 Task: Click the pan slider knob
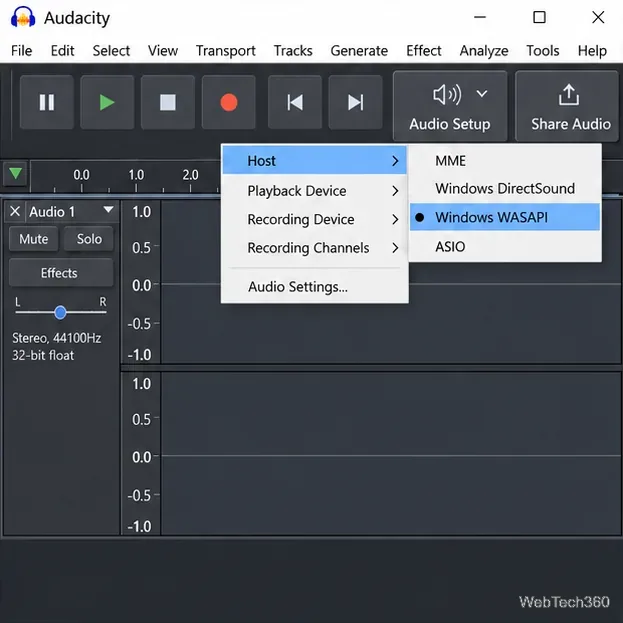[60, 313]
